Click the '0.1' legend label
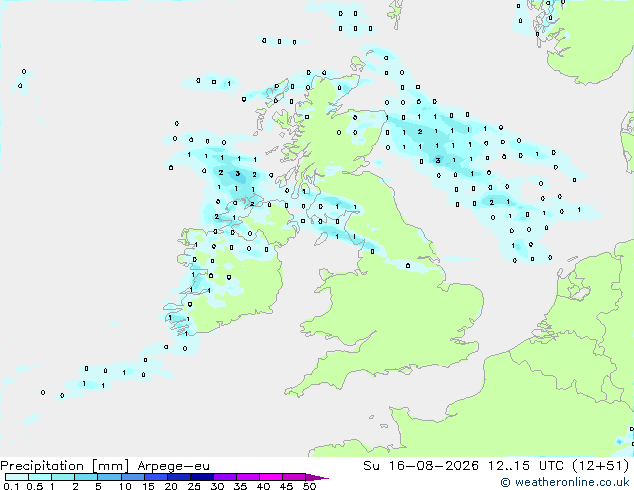Screen dimensions: 634x490 click(x=11, y=486)
